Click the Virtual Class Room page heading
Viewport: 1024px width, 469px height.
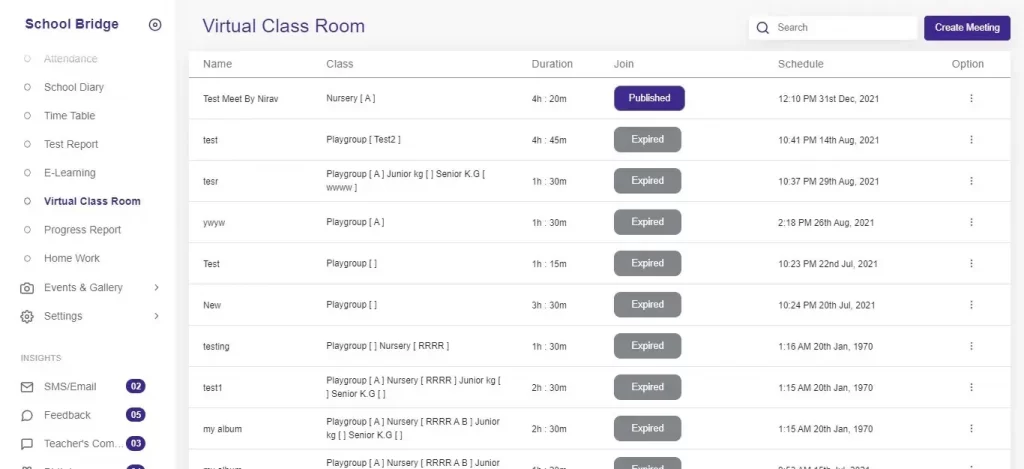click(283, 26)
